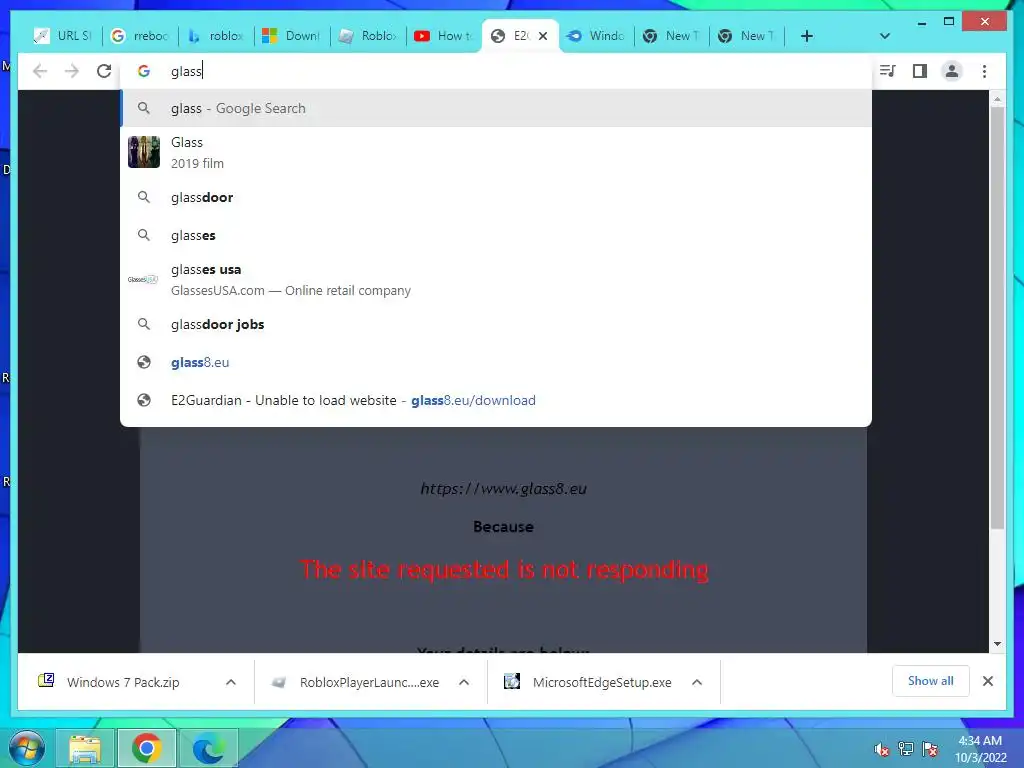
Task: Click the Chrome taskbar icon
Action: (146, 749)
